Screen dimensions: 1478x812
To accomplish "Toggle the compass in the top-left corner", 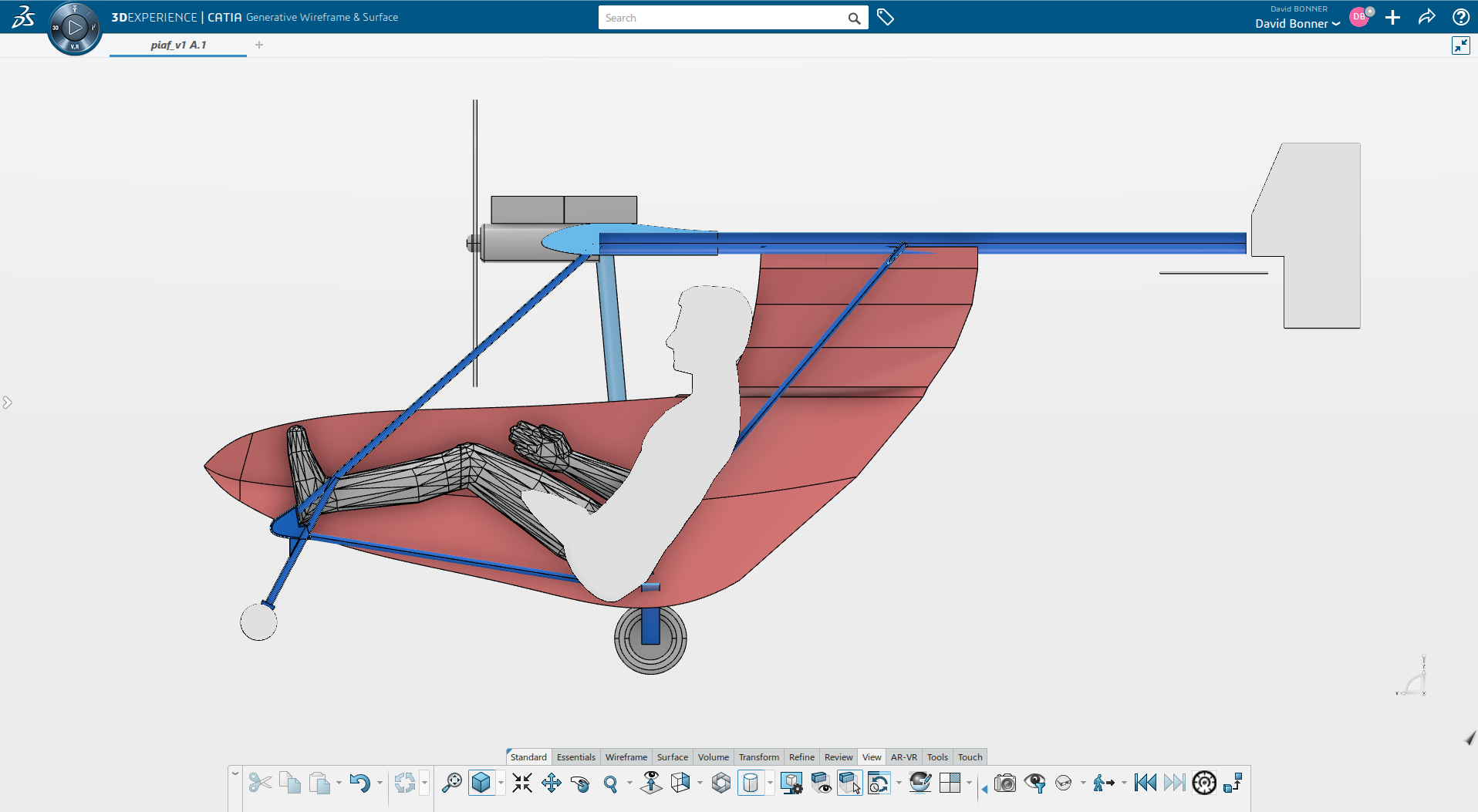I will 75,27.
